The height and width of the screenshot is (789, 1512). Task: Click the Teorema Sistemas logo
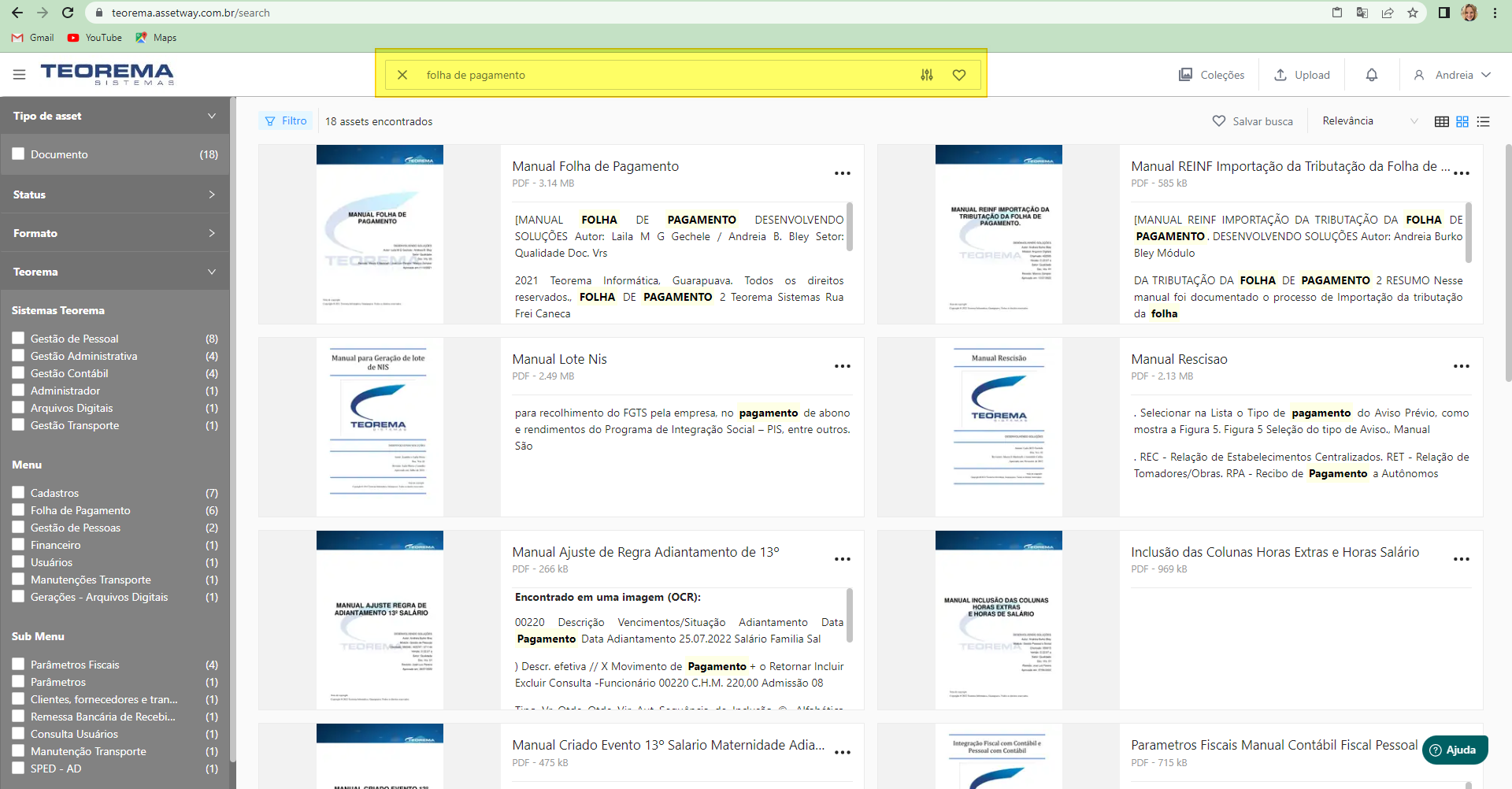click(107, 74)
